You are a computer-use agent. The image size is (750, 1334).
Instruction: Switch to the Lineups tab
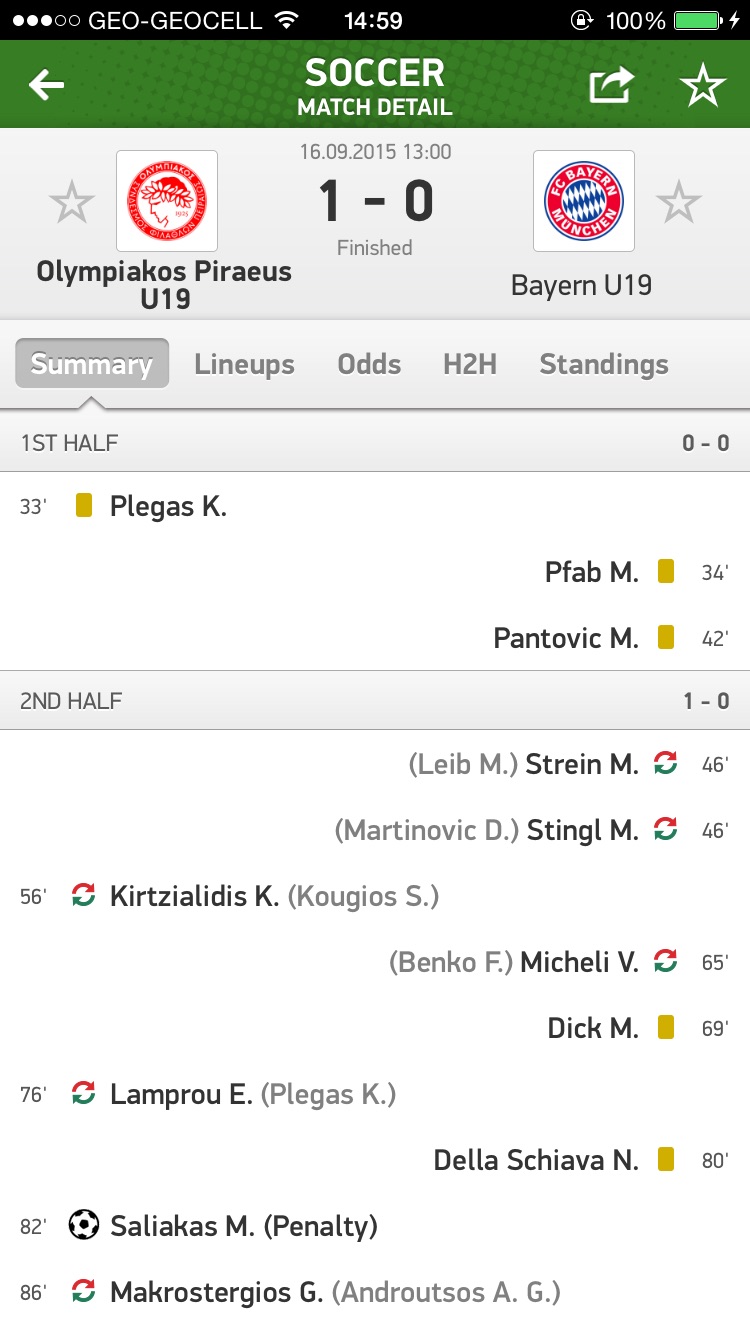point(244,364)
